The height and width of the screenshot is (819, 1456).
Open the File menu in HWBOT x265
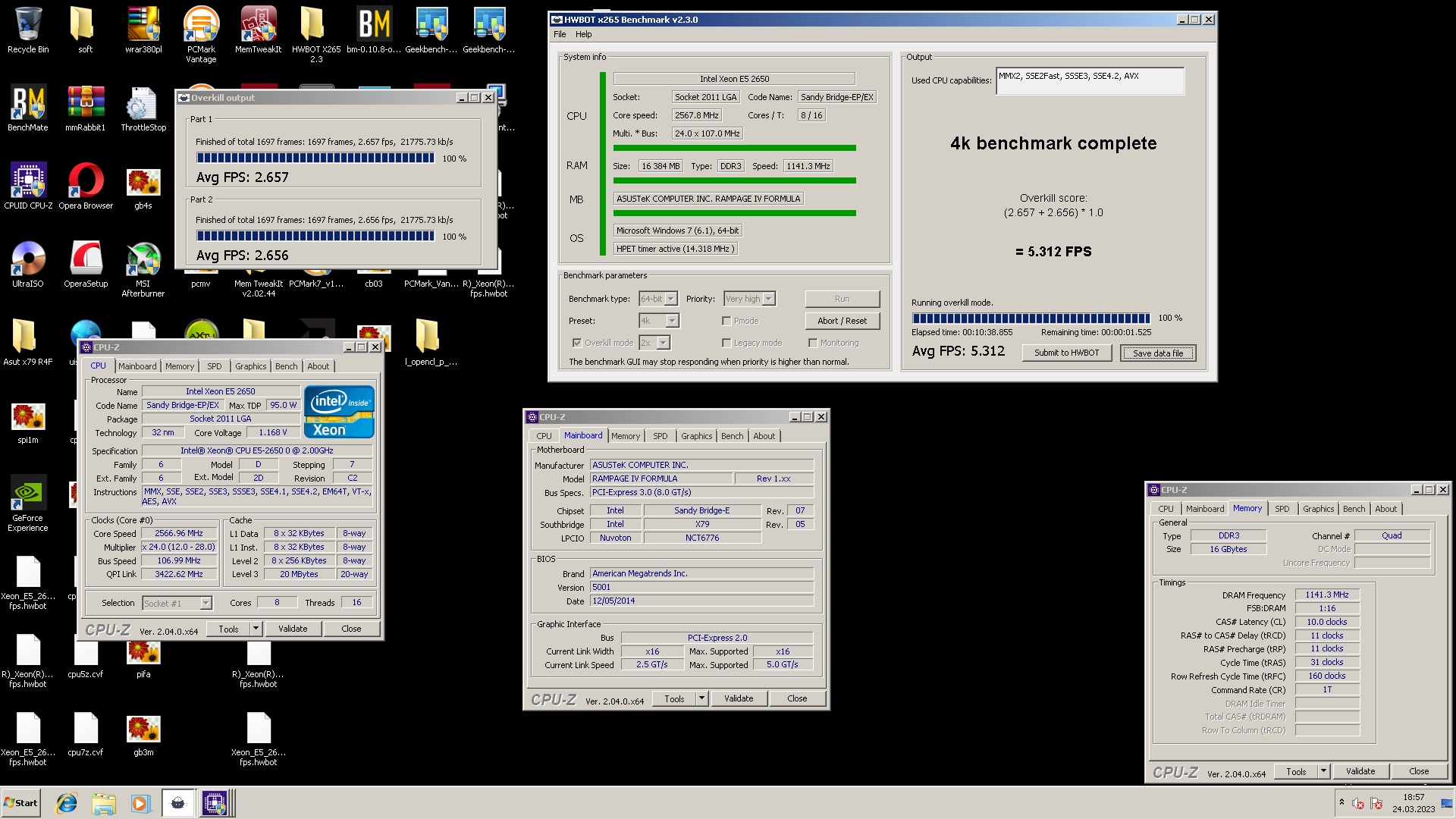tap(560, 34)
